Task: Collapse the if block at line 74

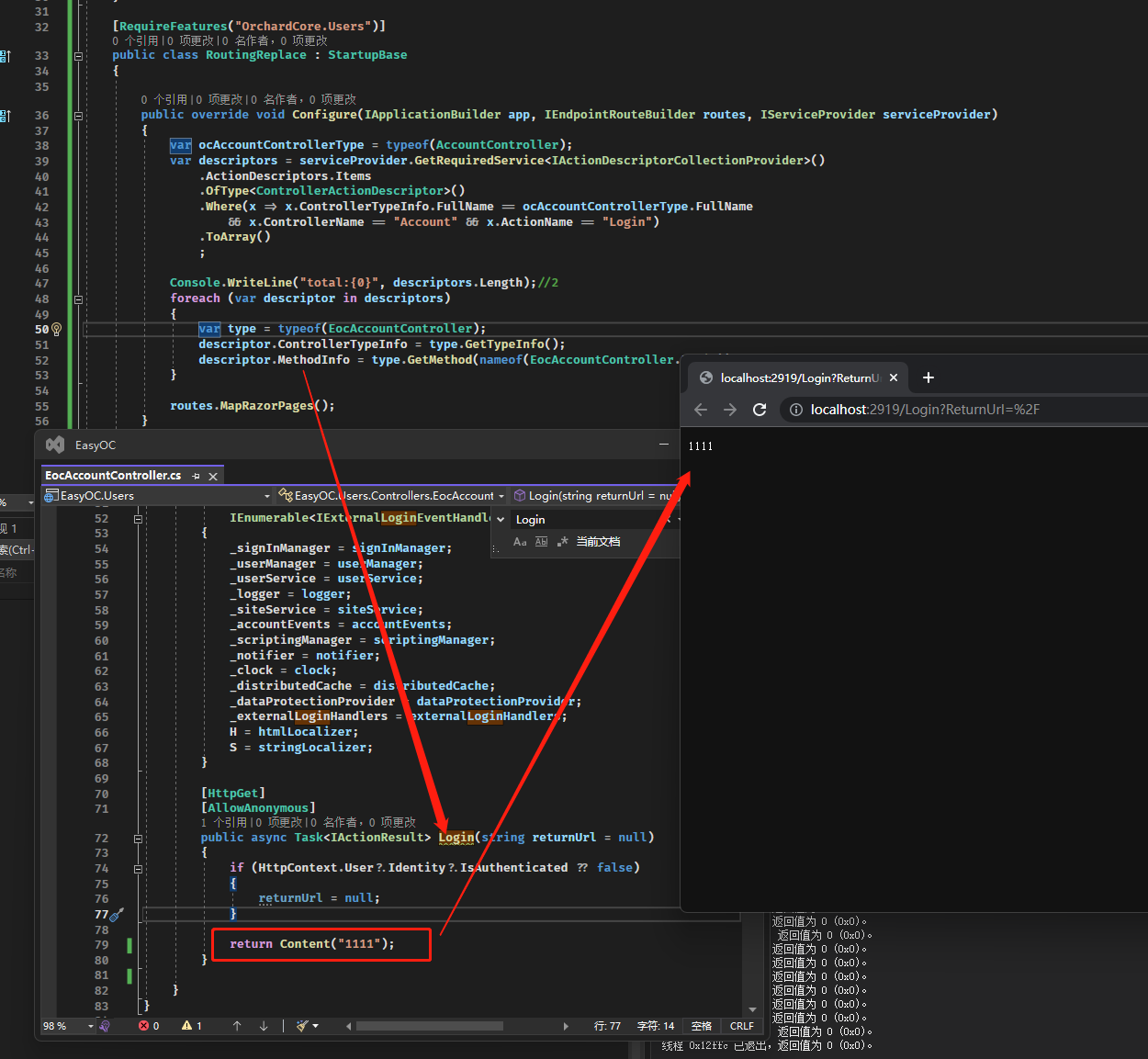Action: (x=138, y=869)
